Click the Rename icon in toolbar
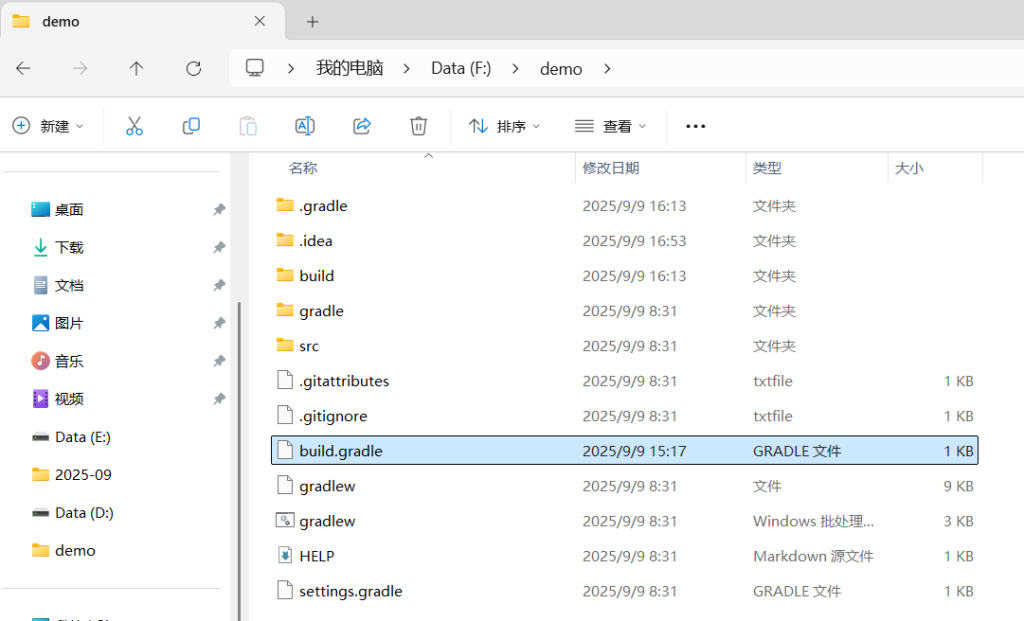 tap(305, 126)
